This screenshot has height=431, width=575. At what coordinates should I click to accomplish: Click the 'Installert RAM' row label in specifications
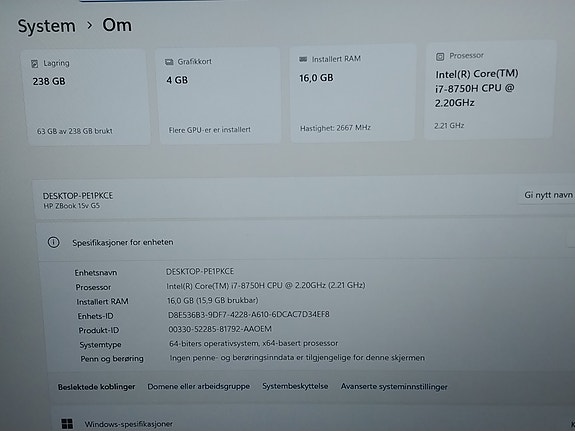[102, 302]
